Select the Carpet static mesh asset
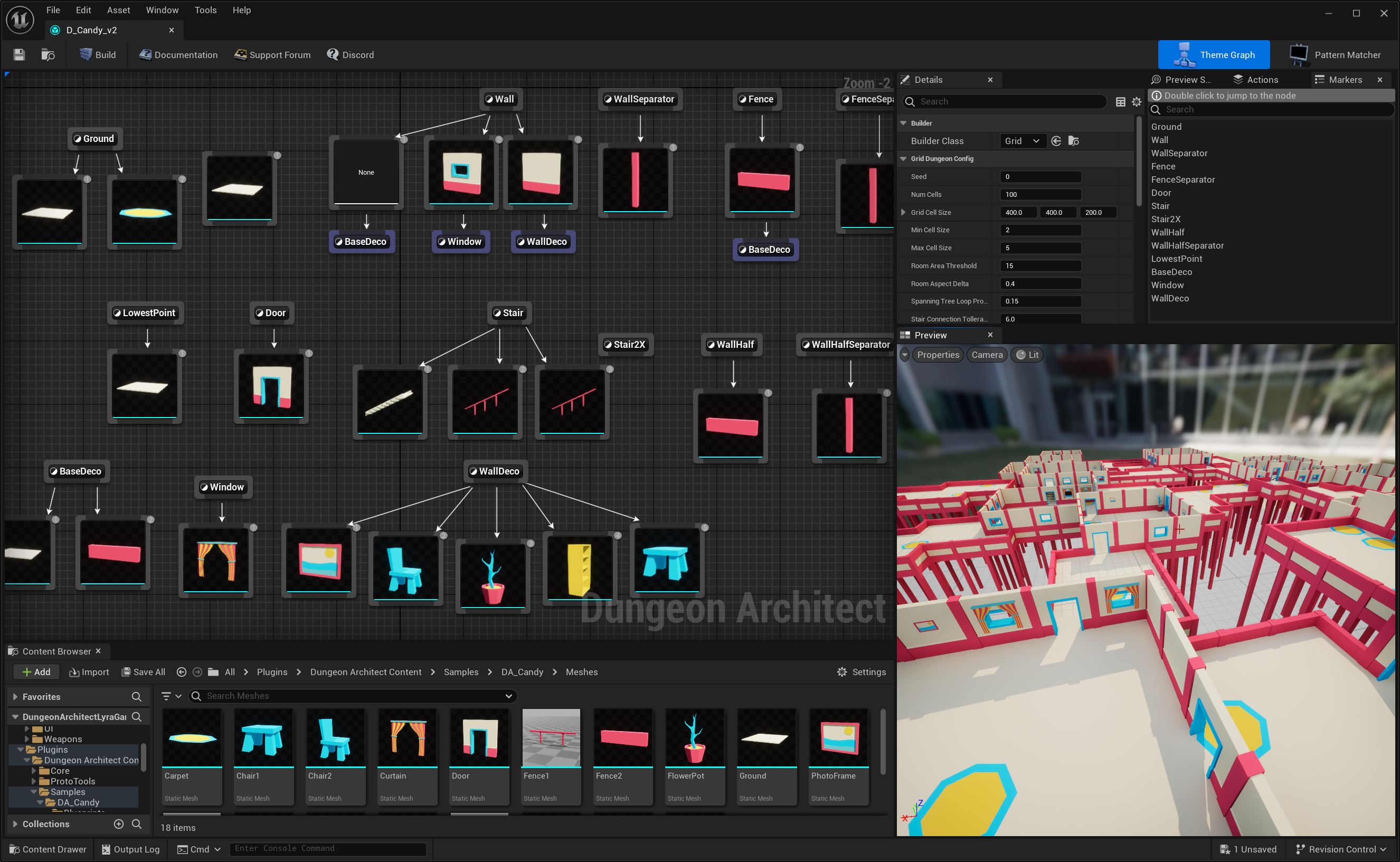The width and height of the screenshot is (1400, 862). (192, 756)
